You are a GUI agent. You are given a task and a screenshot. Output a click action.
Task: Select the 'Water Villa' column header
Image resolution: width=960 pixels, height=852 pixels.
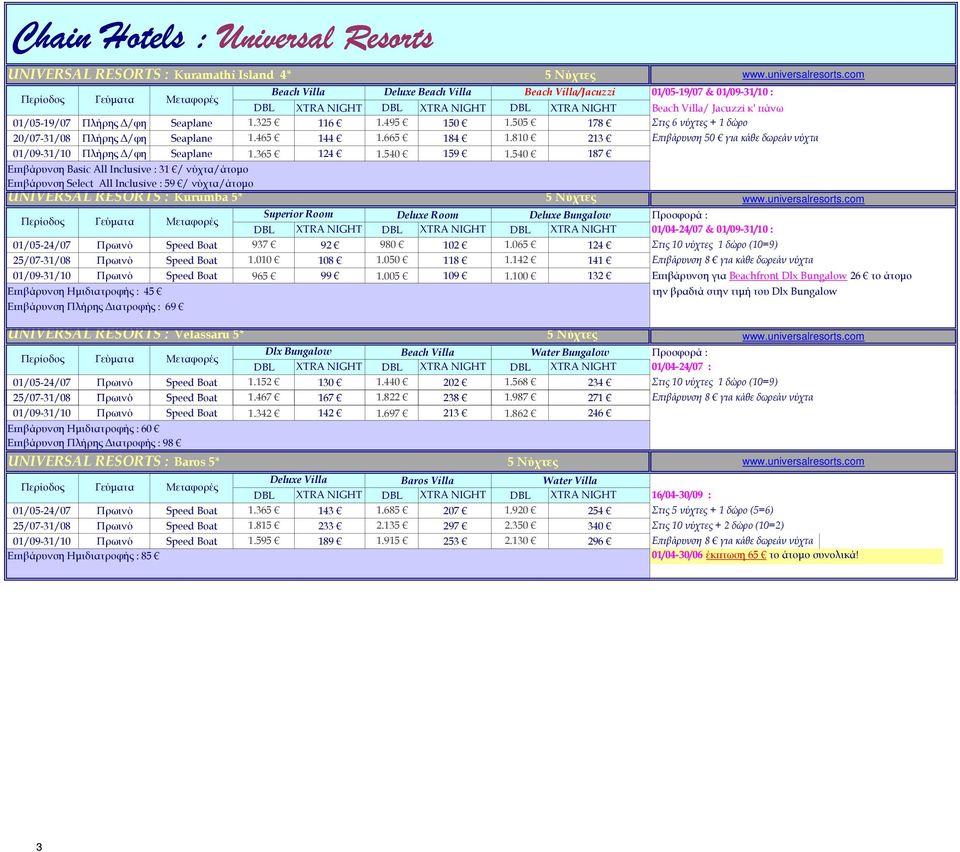click(569, 480)
